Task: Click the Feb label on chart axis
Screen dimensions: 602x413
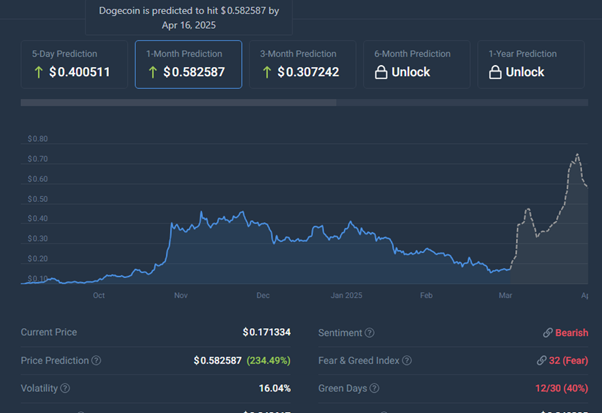Action: tap(426, 295)
